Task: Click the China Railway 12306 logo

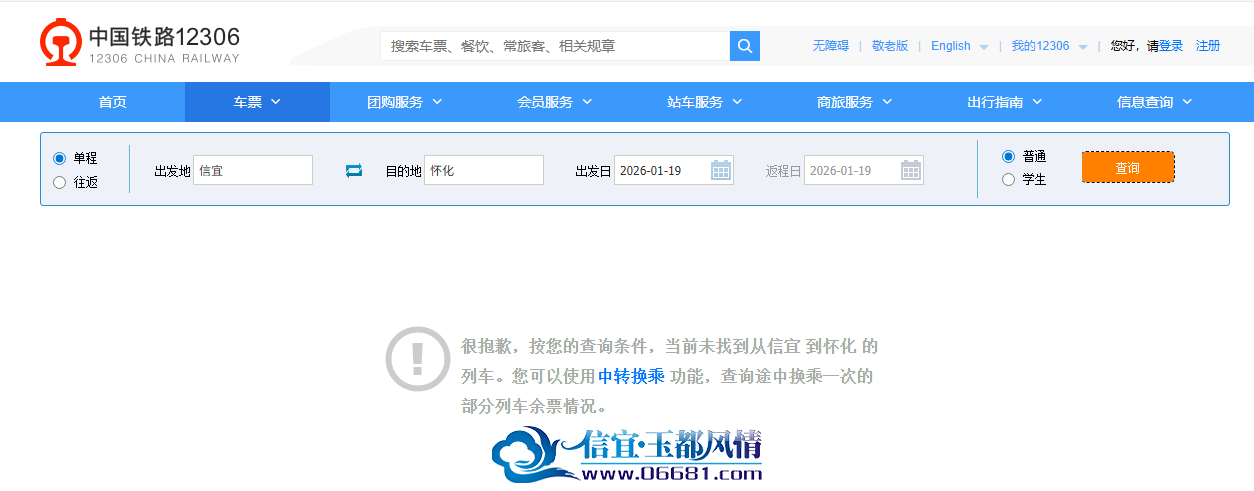Action: 140,43
